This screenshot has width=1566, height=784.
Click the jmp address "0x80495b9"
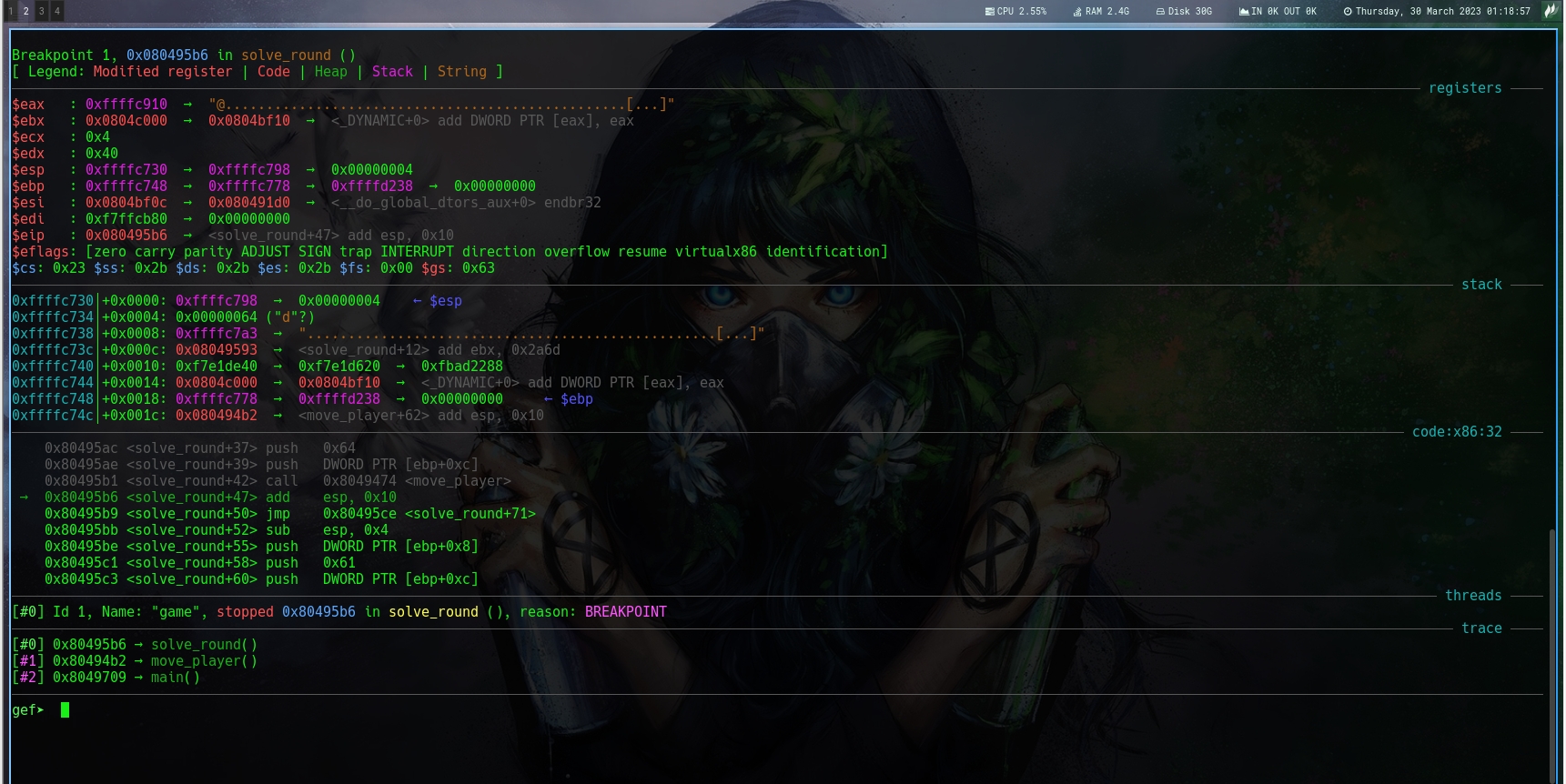tap(81, 513)
